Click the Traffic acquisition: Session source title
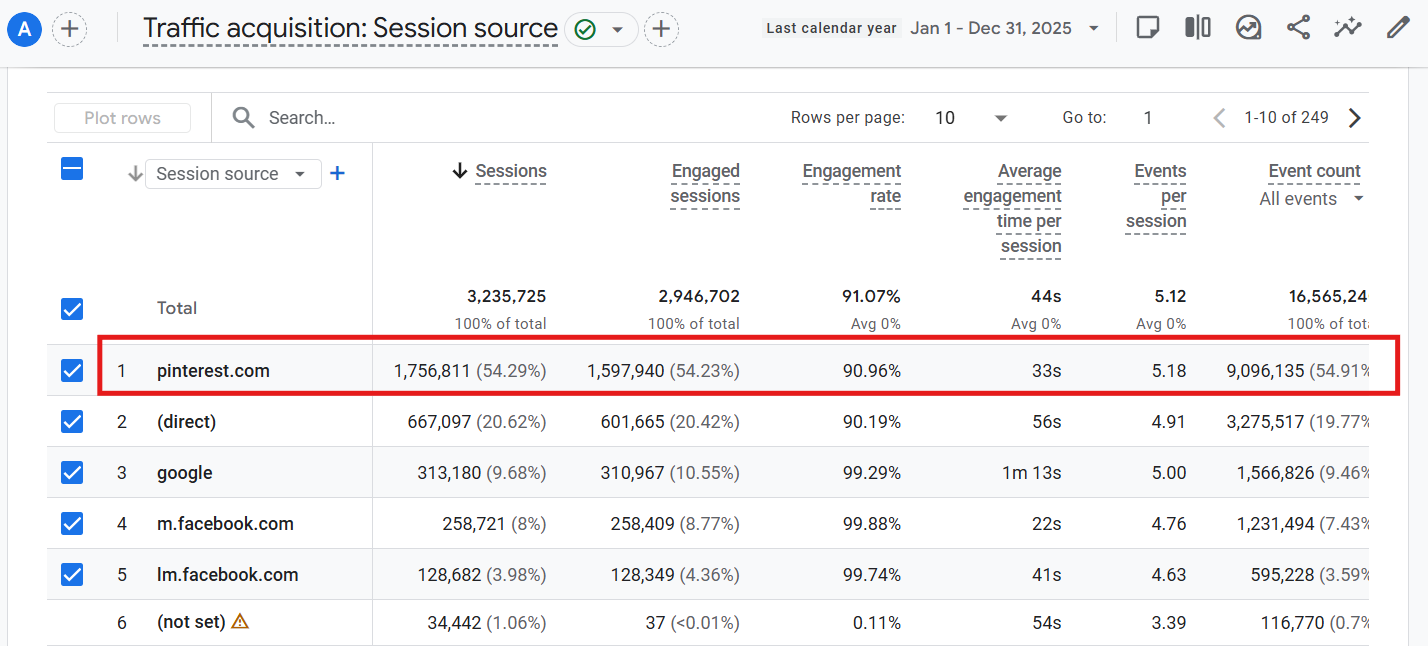Image resolution: width=1428 pixels, height=646 pixels. [x=350, y=29]
